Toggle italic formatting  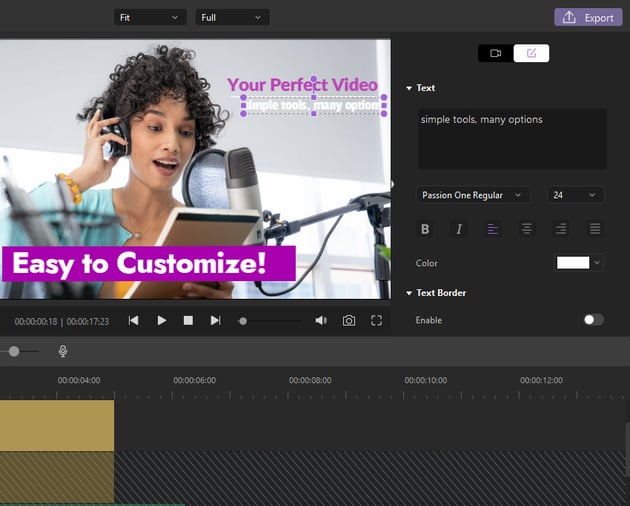(x=459, y=229)
